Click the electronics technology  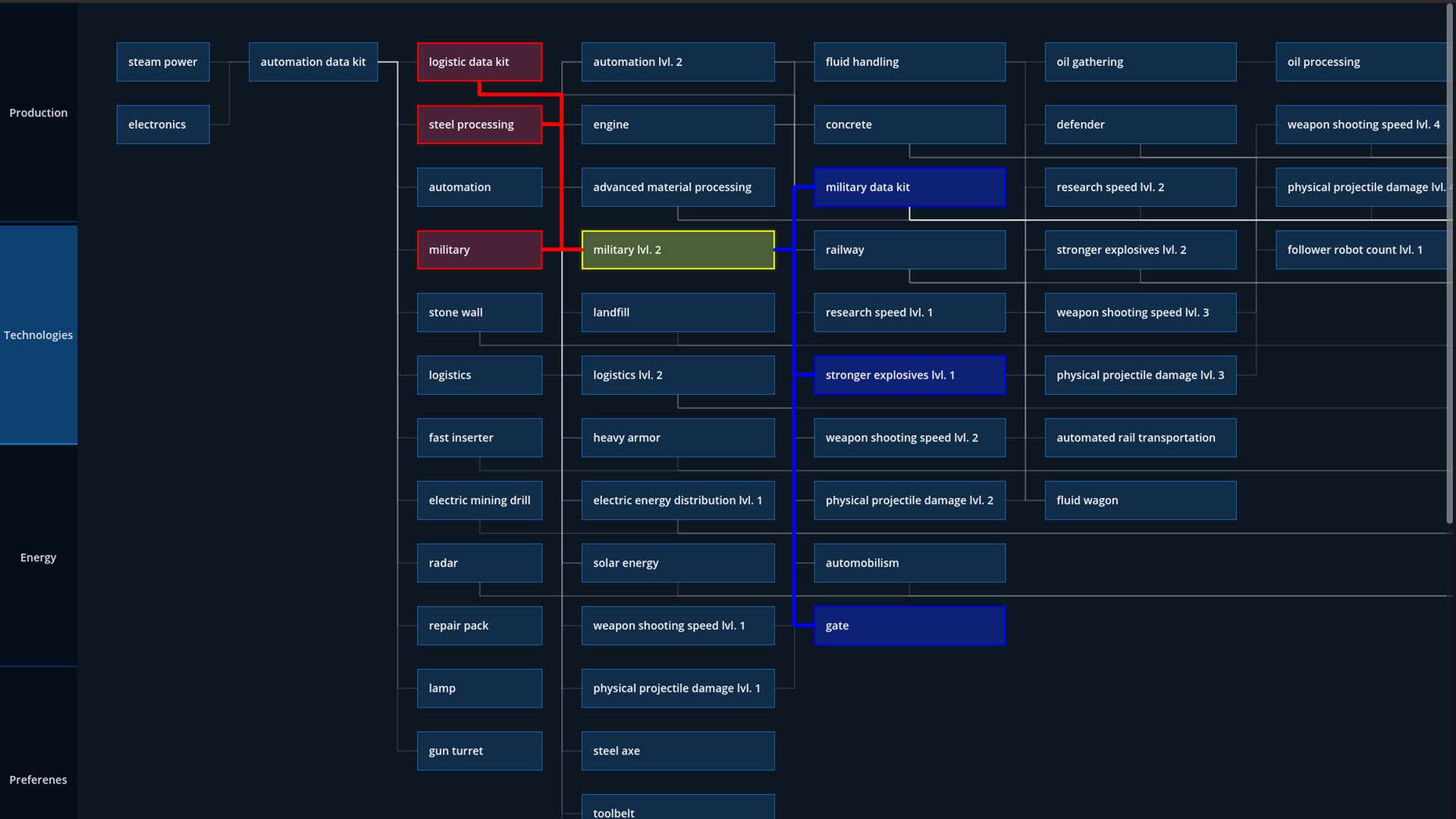tap(162, 124)
